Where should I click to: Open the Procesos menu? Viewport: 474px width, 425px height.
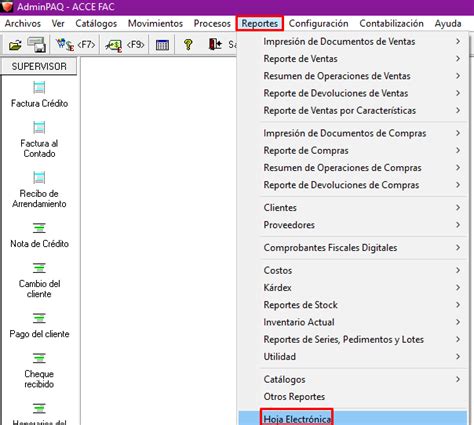pos(212,24)
